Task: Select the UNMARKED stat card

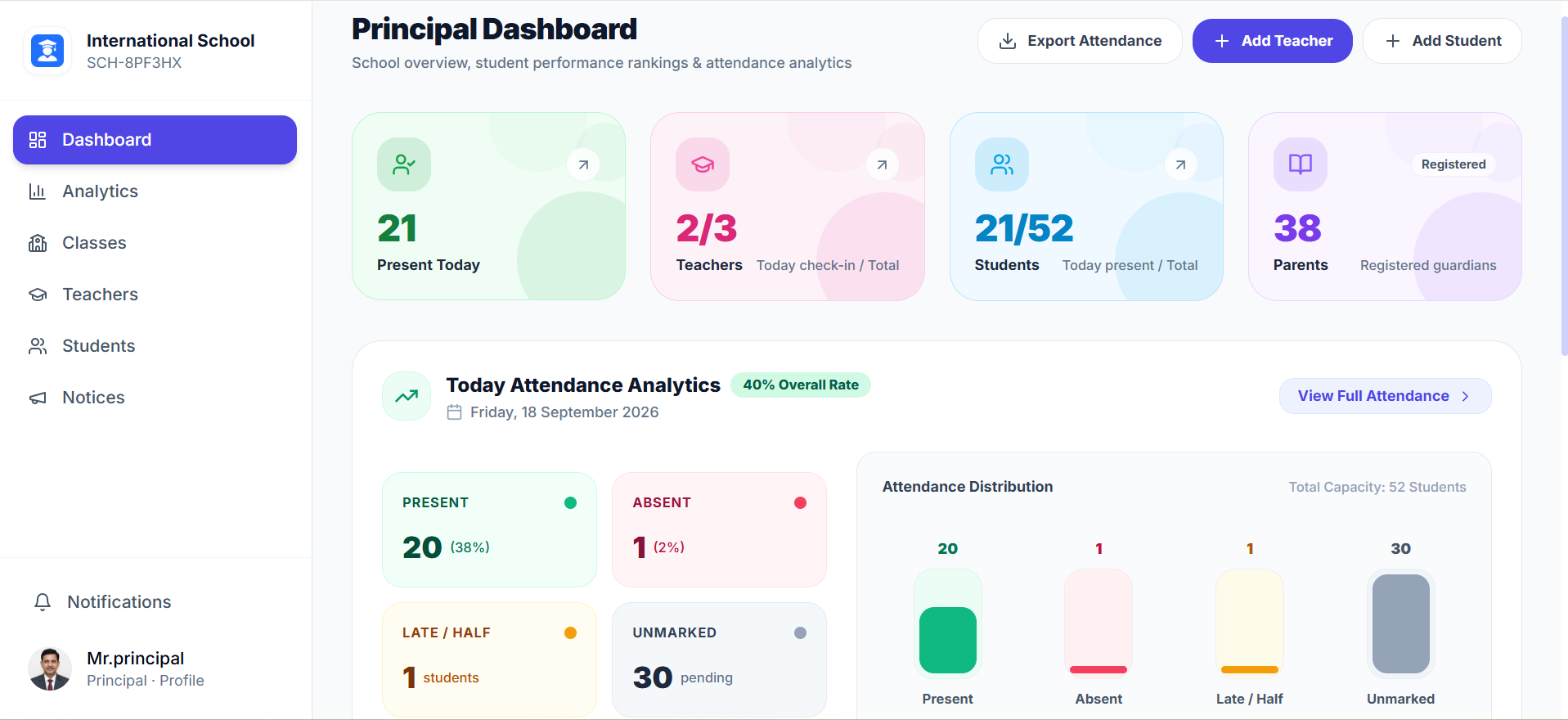Action: click(x=719, y=659)
